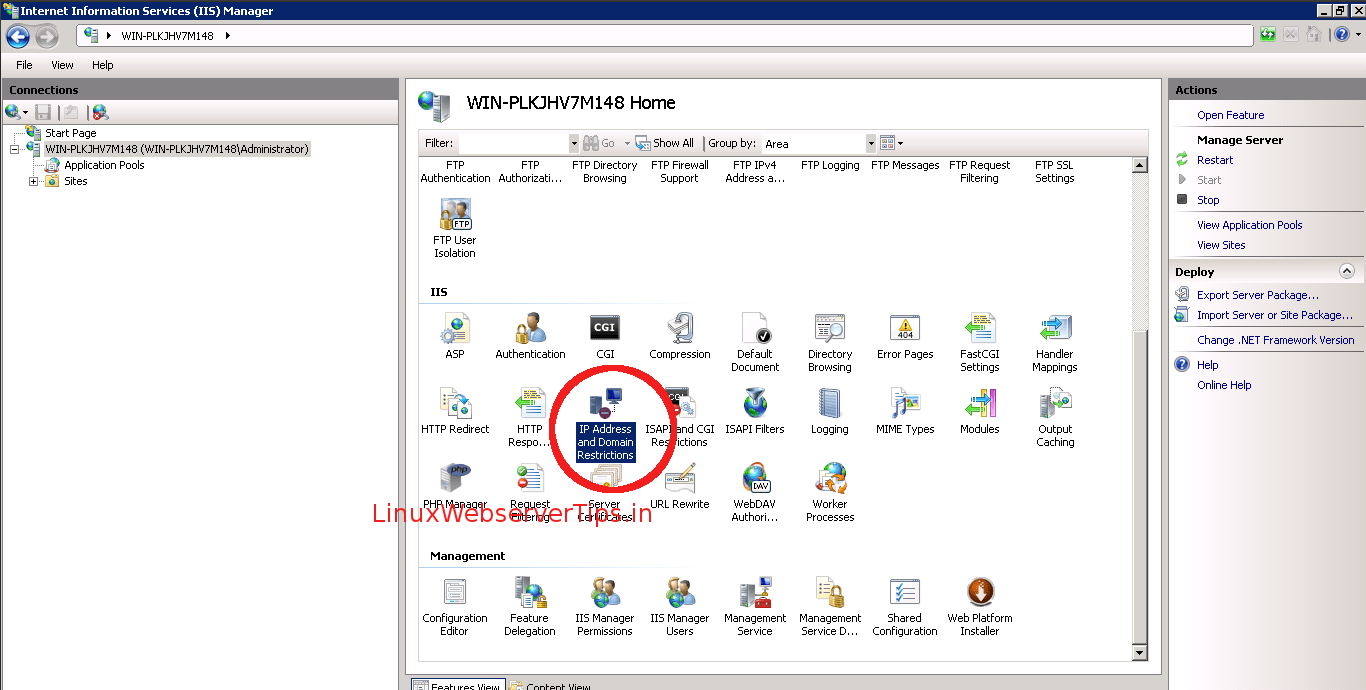Click the Back navigation button
The image size is (1366, 690).
(17, 37)
